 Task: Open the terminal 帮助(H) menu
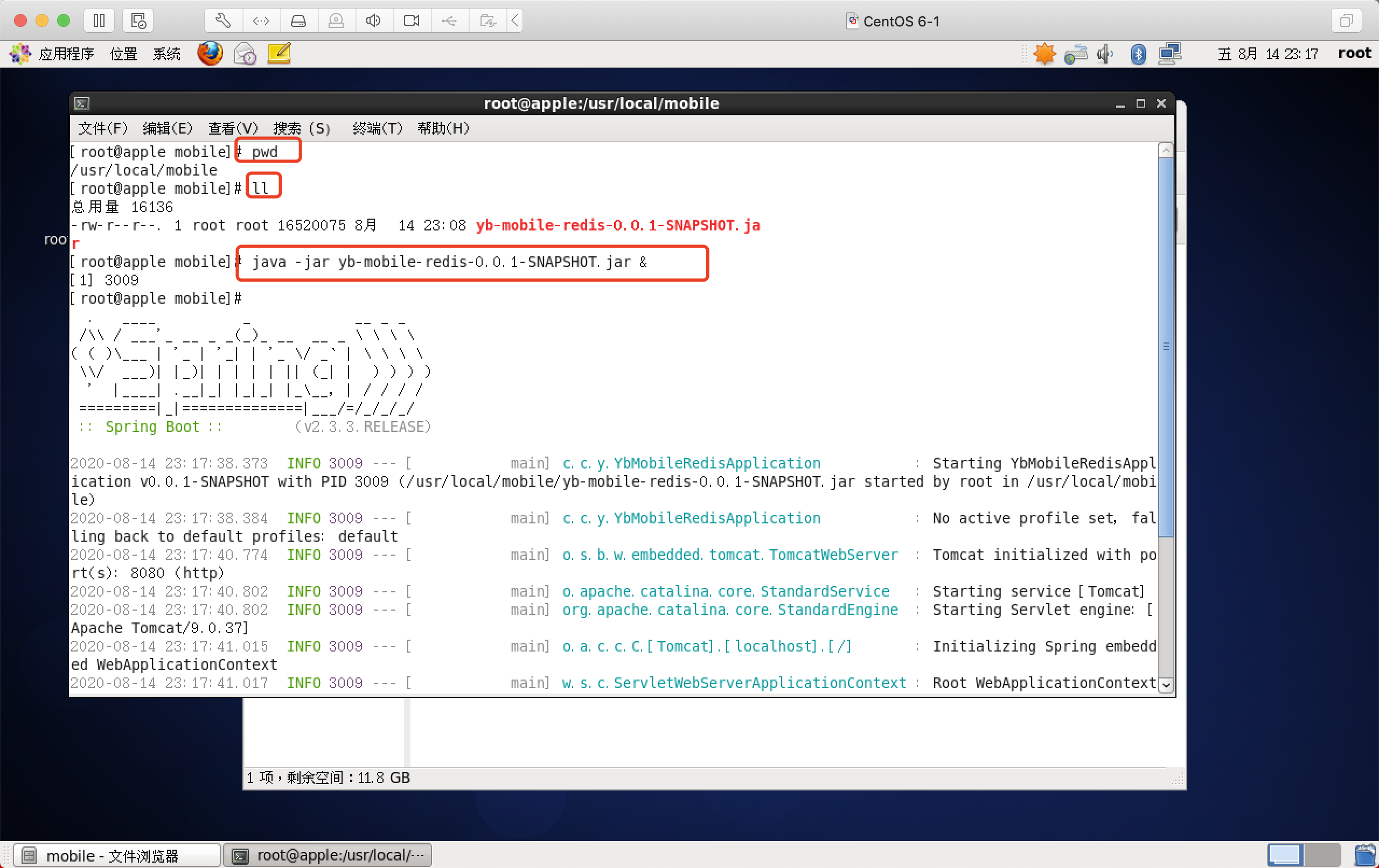(x=443, y=128)
